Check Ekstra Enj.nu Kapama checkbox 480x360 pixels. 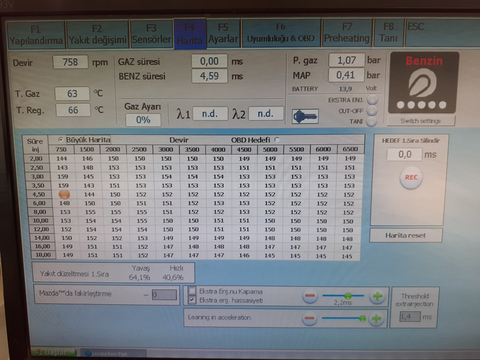[x=192, y=291]
